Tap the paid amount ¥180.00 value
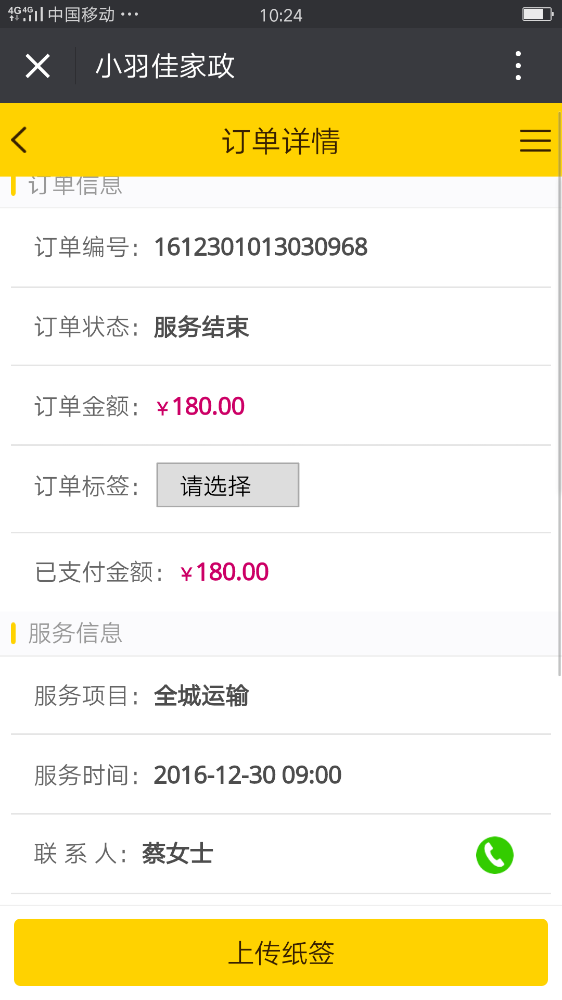This screenshot has height=1000, width=562. tap(224, 572)
